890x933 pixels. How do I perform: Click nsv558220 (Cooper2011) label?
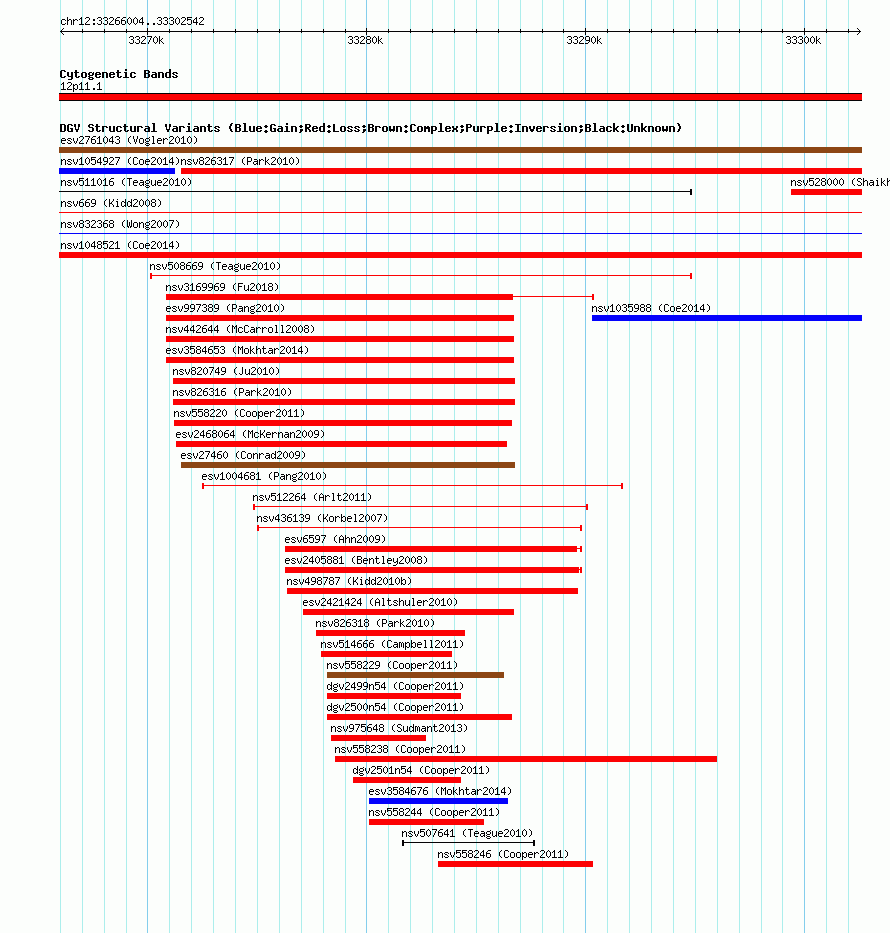239,414
